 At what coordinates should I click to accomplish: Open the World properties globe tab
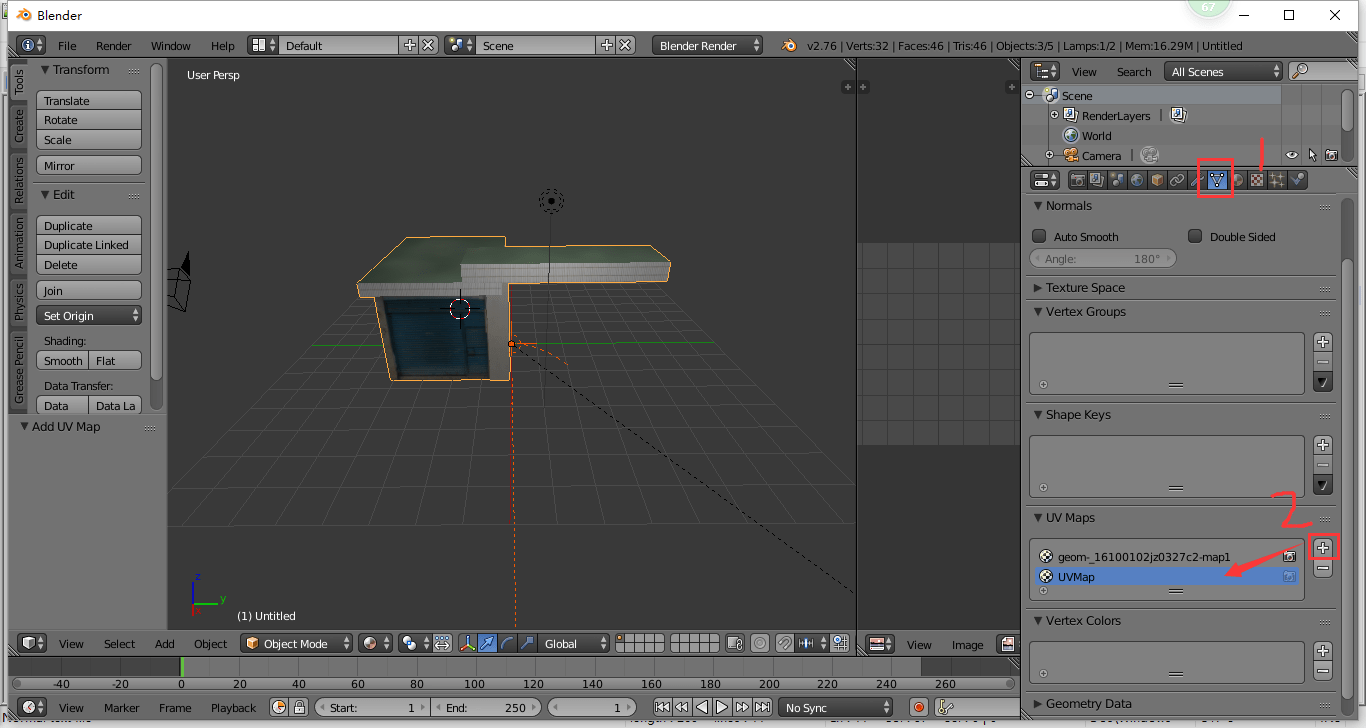point(1136,179)
